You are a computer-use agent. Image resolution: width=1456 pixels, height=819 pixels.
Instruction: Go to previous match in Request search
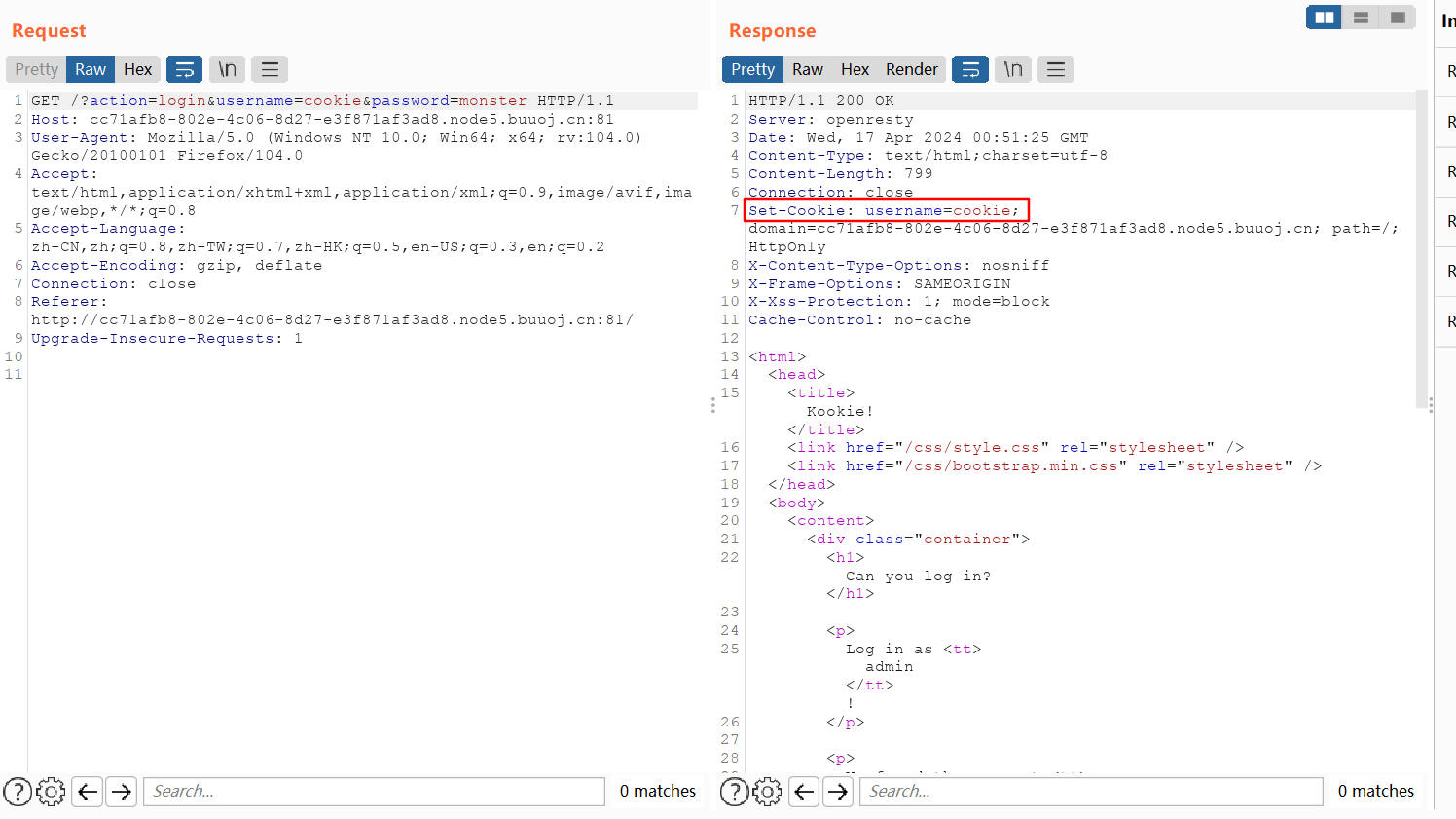tap(88, 792)
